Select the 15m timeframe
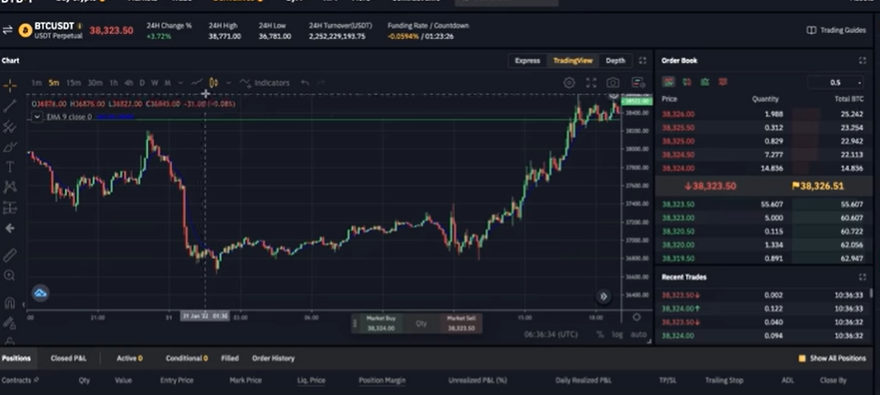Viewport: 880px width, 395px height. [74, 82]
